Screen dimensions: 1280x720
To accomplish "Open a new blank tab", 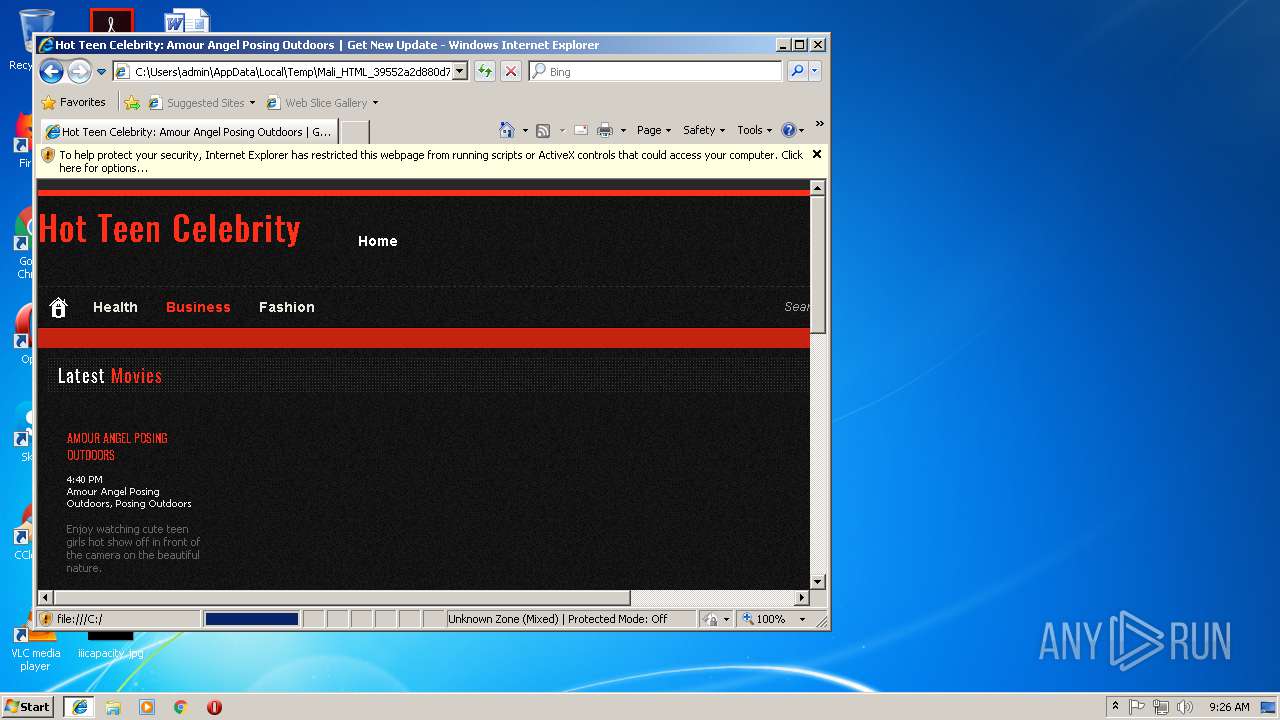I will click(355, 131).
